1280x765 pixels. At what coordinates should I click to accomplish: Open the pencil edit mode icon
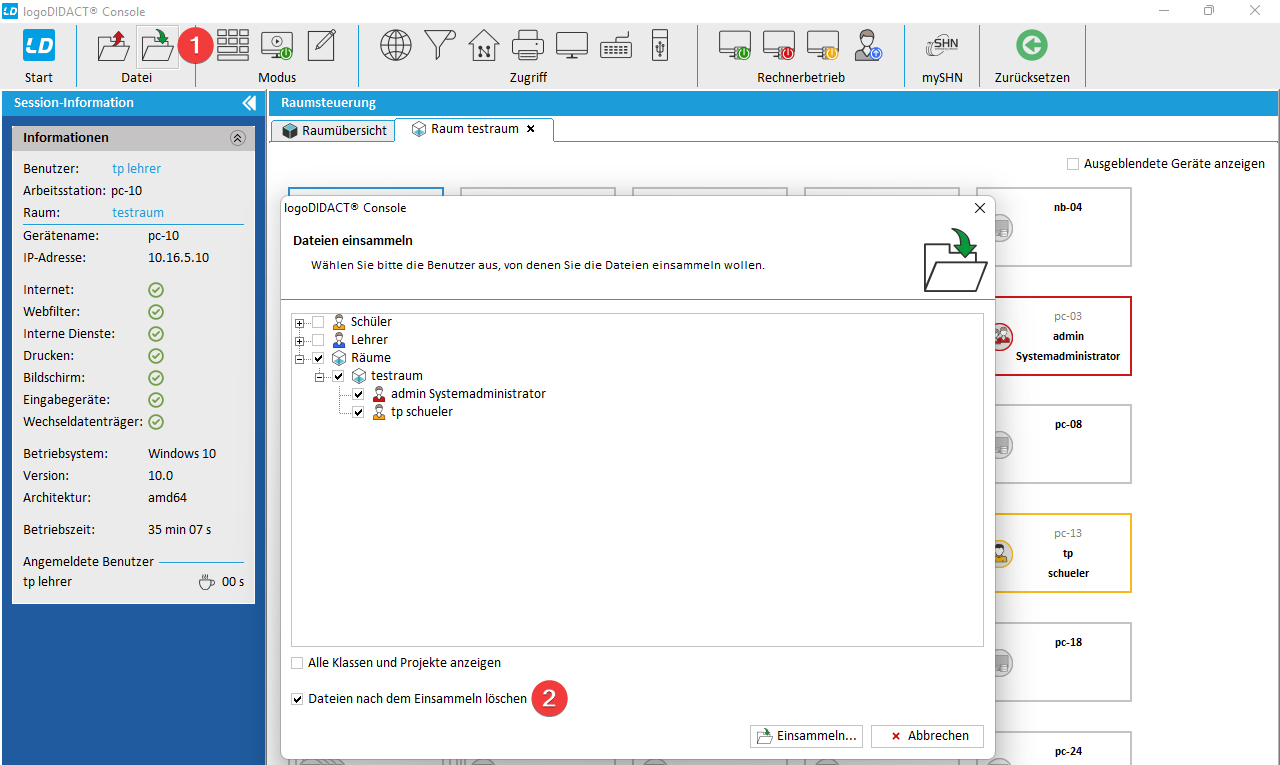(x=321, y=45)
